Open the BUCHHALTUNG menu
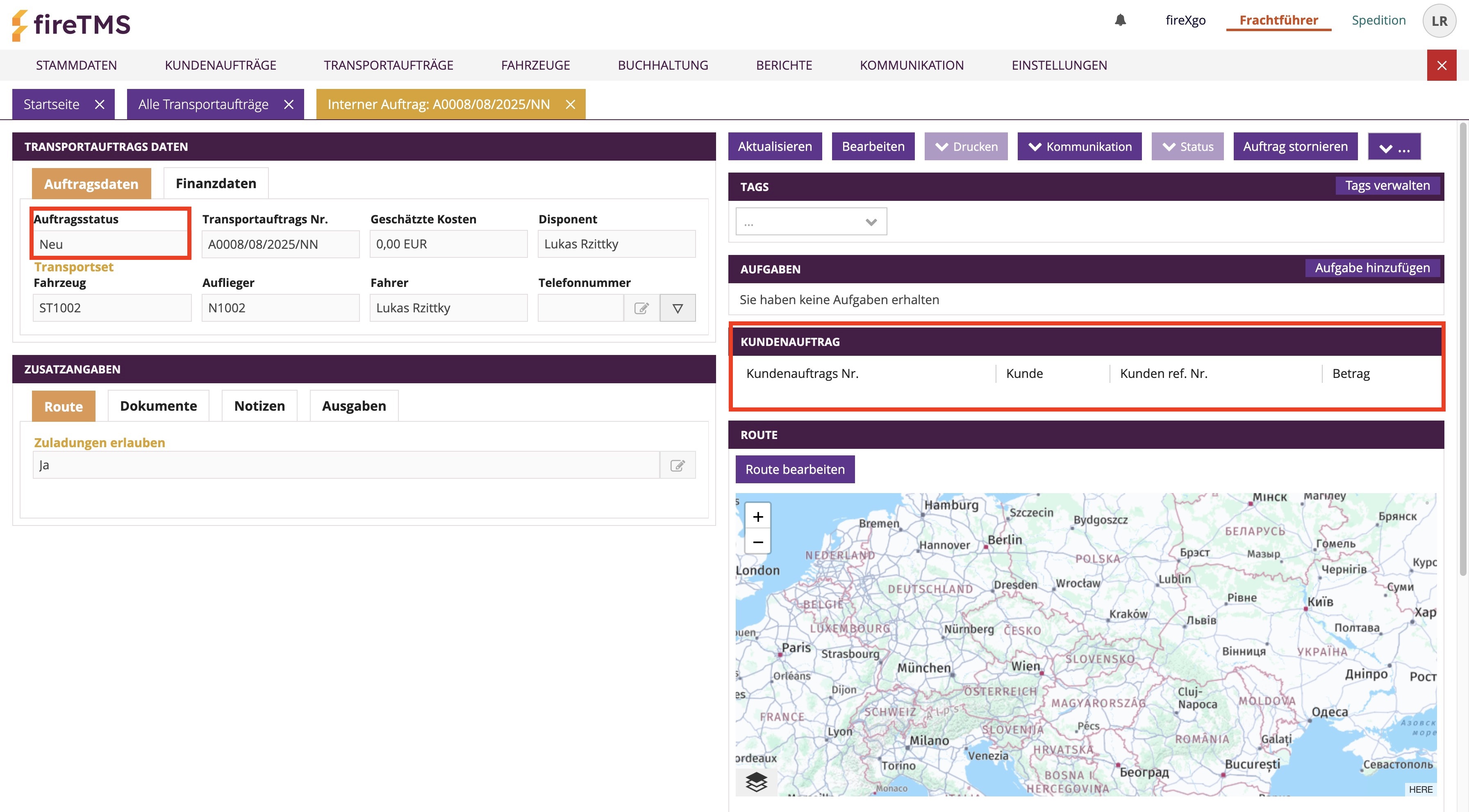The height and width of the screenshot is (812, 1469). [x=663, y=65]
